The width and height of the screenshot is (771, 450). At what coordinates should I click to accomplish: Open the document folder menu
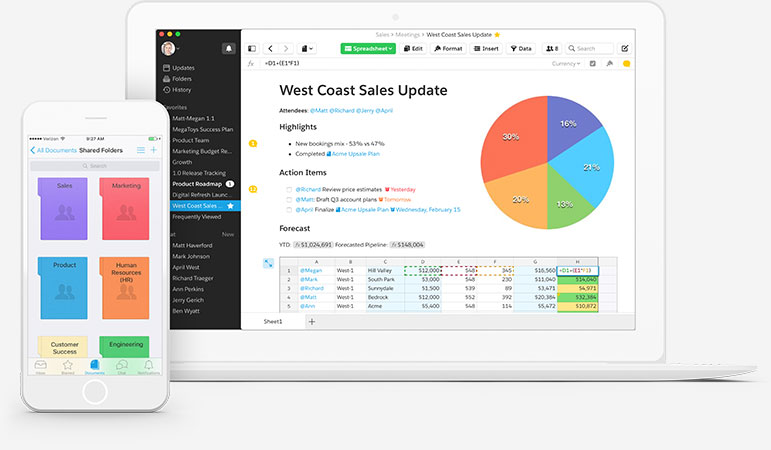(307, 48)
